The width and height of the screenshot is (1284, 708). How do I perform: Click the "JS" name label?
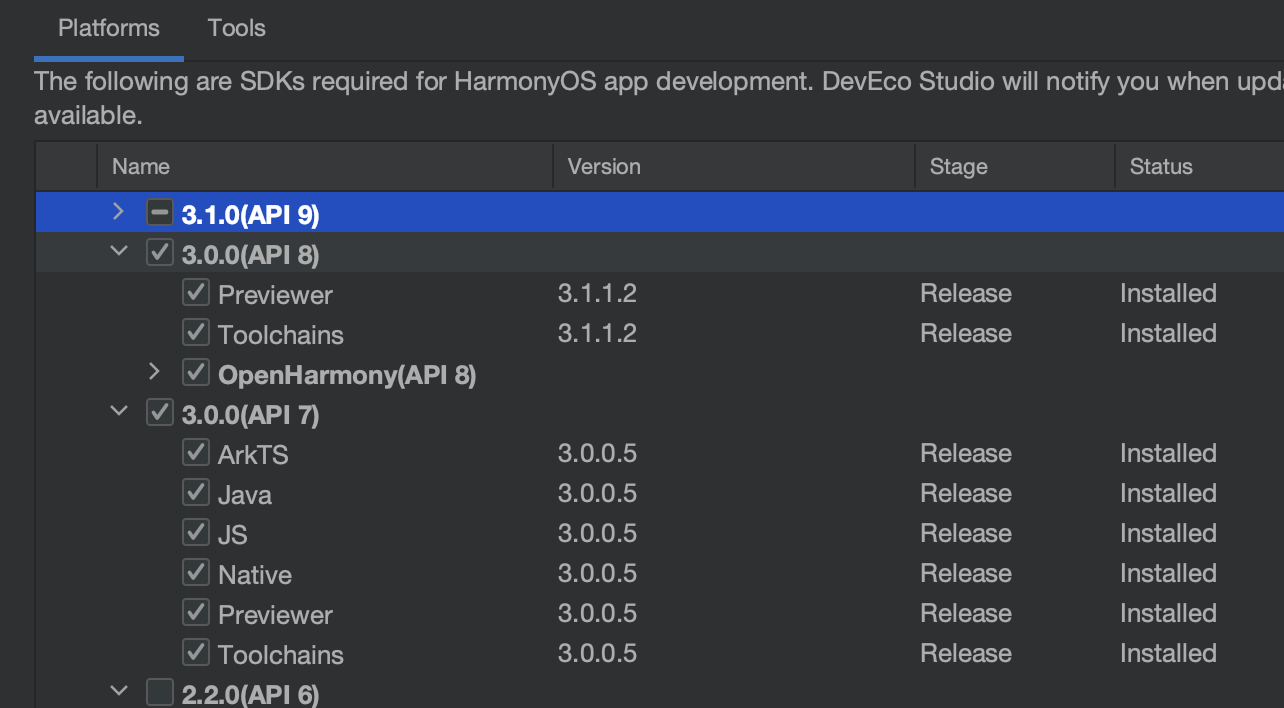[x=233, y=534]
